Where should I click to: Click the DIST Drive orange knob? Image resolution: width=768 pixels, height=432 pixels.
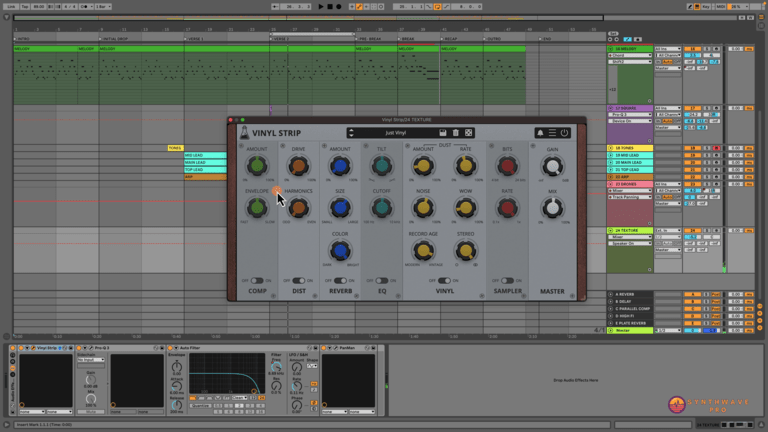click(298, 166)
